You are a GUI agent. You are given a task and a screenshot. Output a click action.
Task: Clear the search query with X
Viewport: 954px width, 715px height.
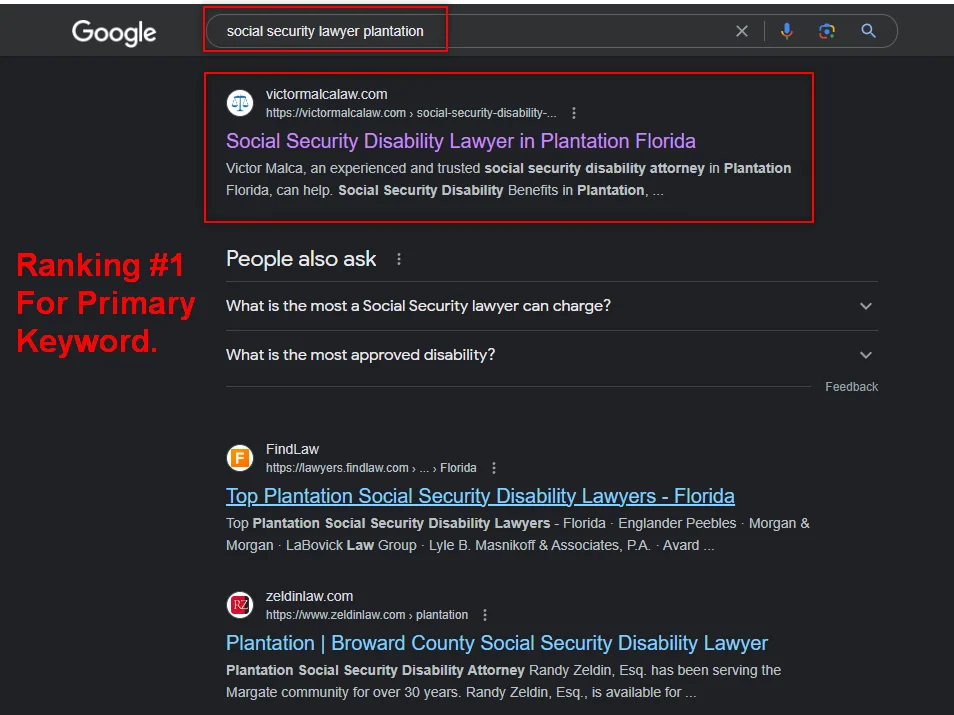point(742,31)
